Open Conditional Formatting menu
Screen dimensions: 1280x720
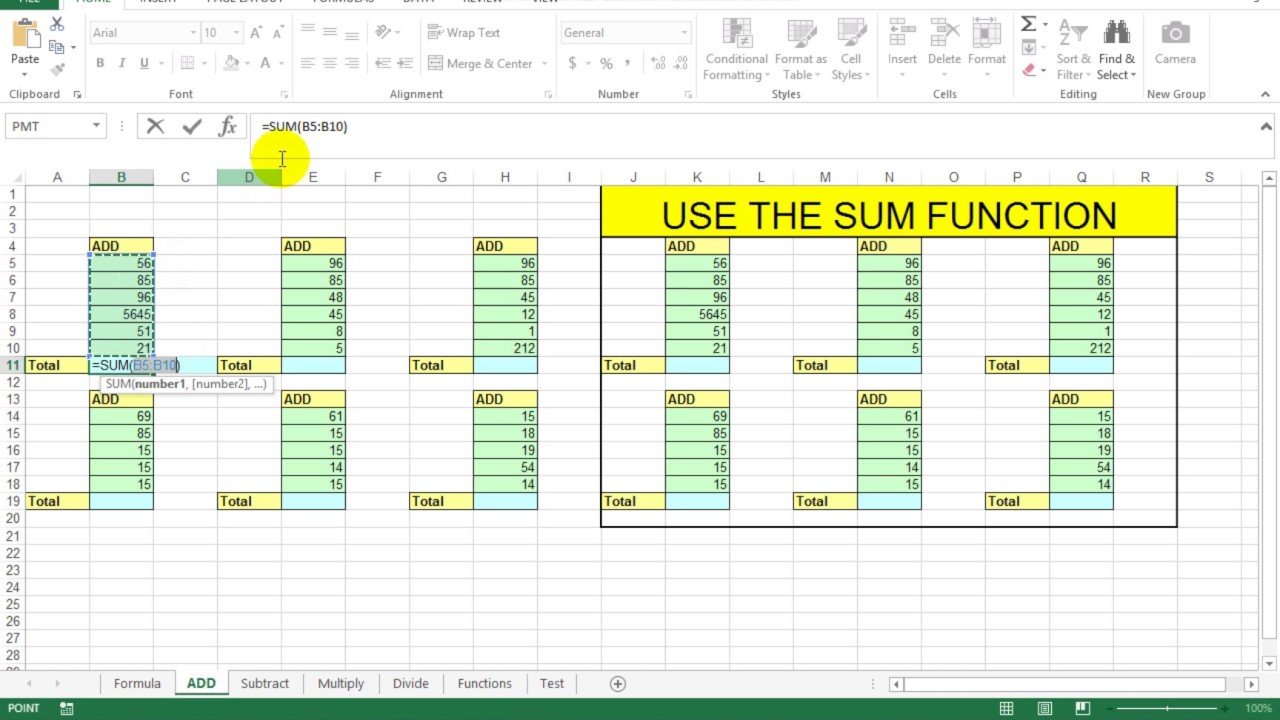[x=736, y=50]
